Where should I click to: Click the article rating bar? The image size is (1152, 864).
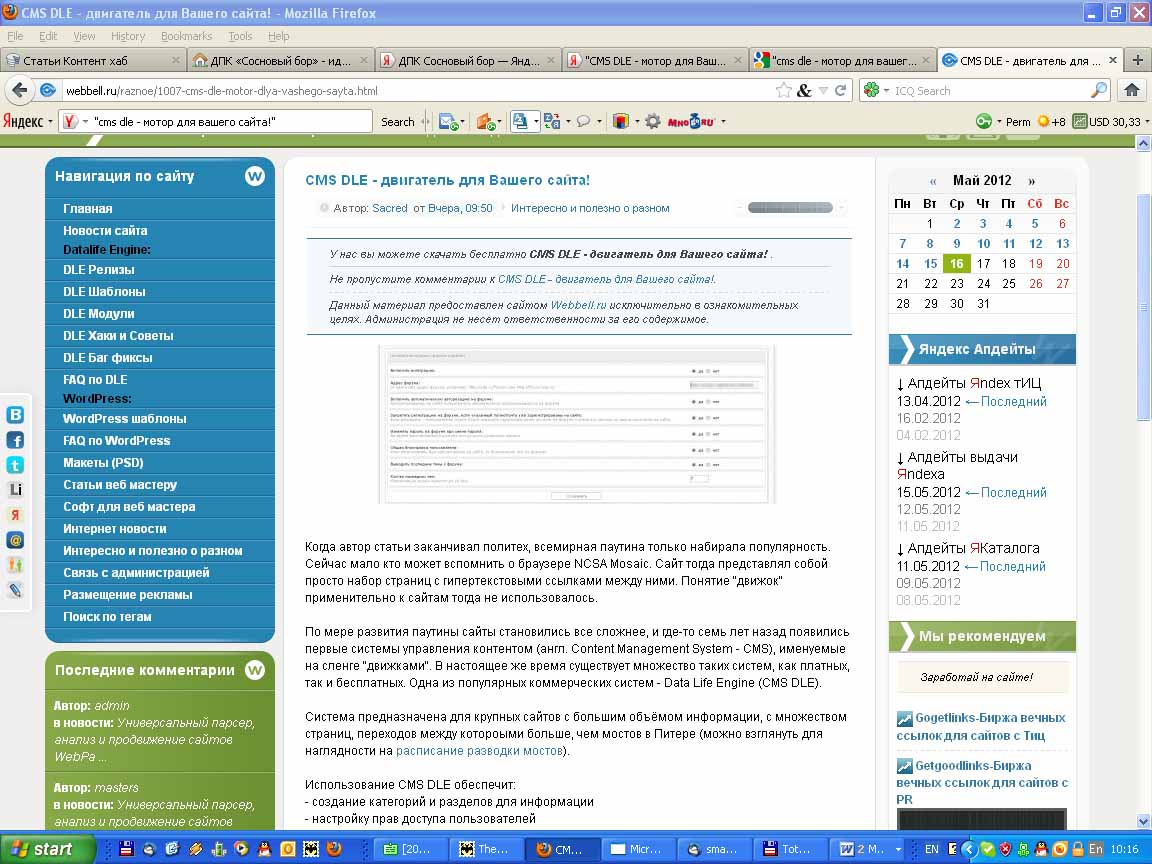pos(790,208)
